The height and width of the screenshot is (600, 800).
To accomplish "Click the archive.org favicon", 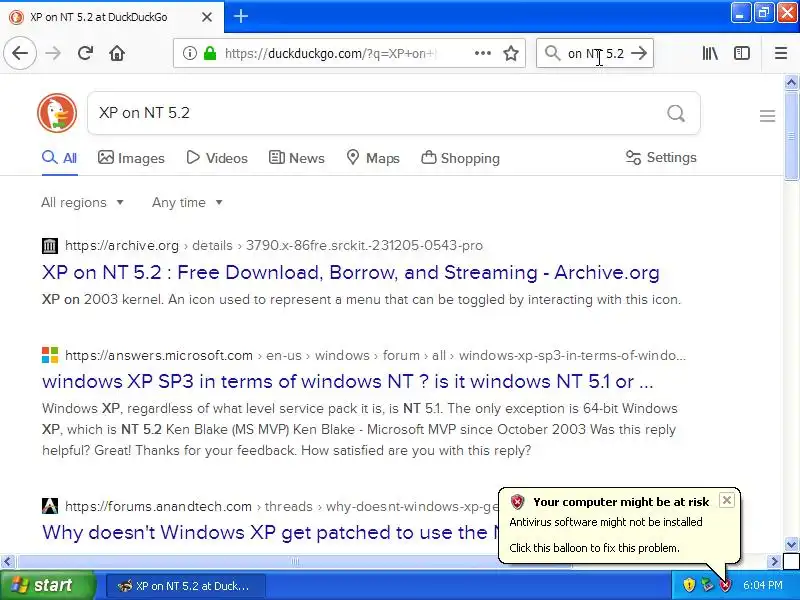I will (x=49, y=245).
